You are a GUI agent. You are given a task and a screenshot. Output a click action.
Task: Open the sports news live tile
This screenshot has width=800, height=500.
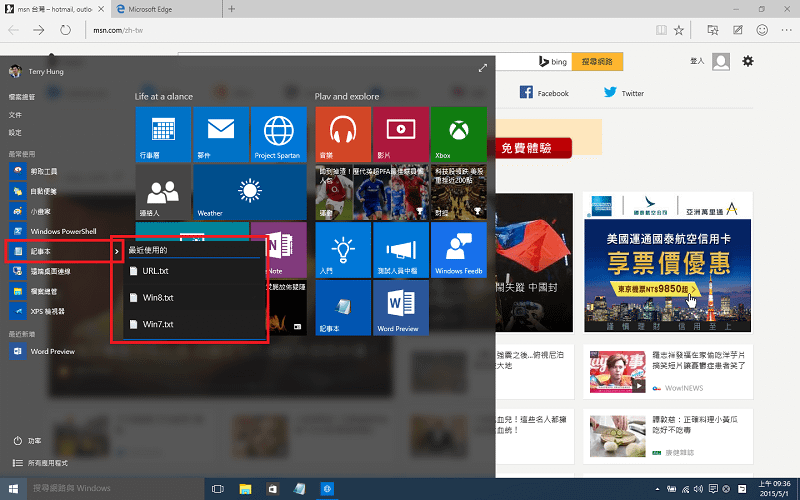click(372, 192)
